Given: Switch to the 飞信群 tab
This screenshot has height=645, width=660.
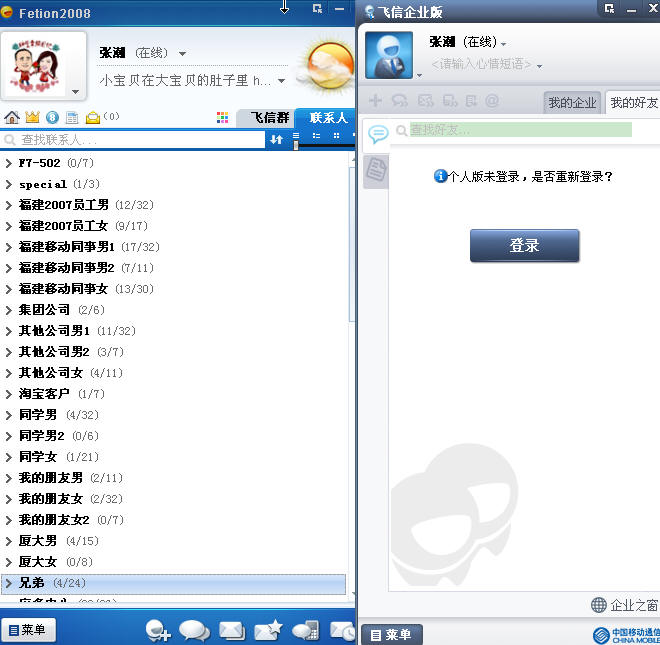Looking at the screenshot, I should 267,118.
